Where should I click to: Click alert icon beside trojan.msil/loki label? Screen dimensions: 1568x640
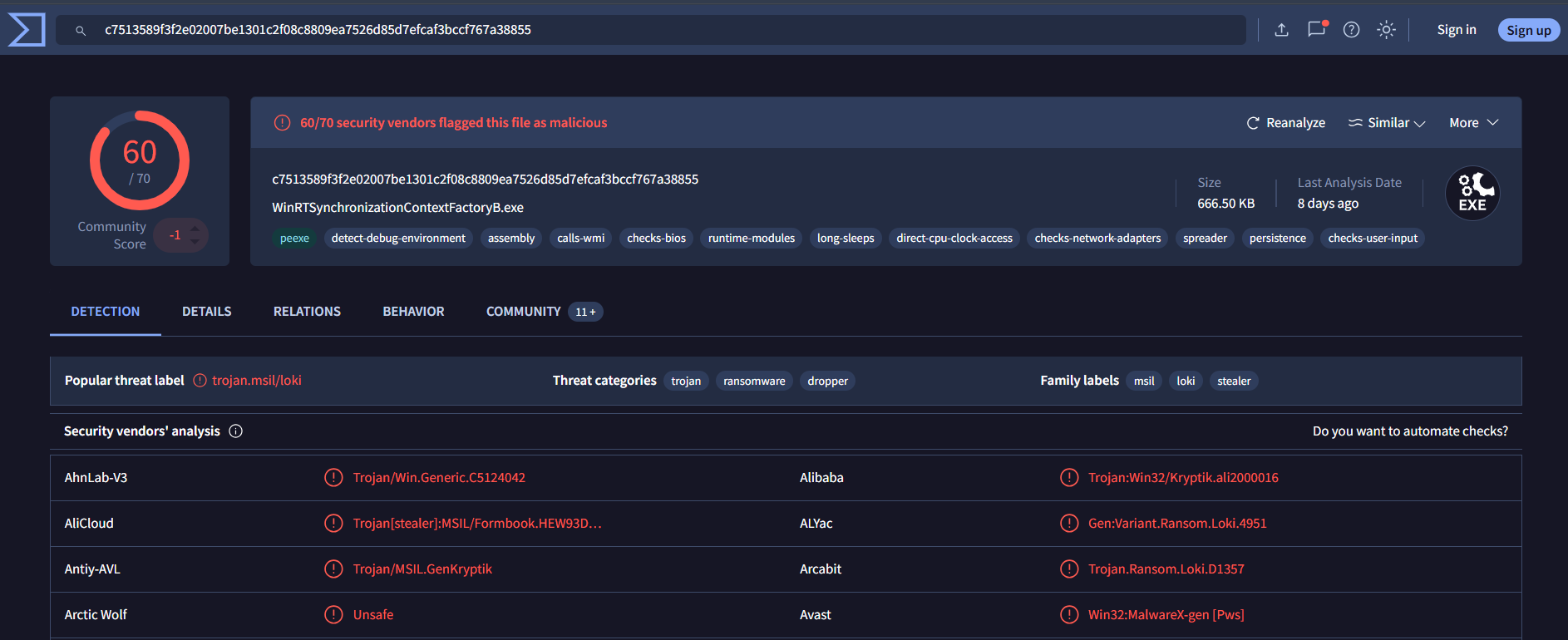point(200,381)
